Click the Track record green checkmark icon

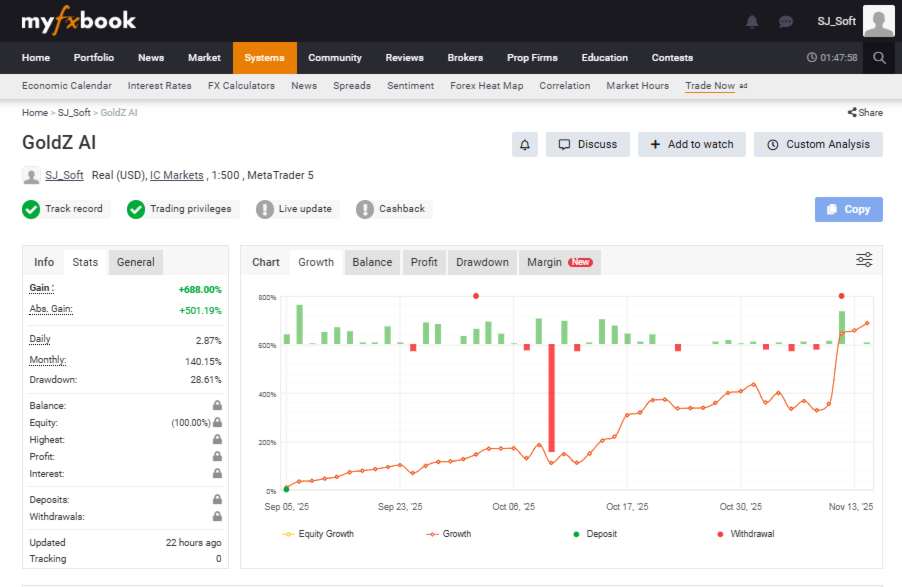click(x=31, y=209)
